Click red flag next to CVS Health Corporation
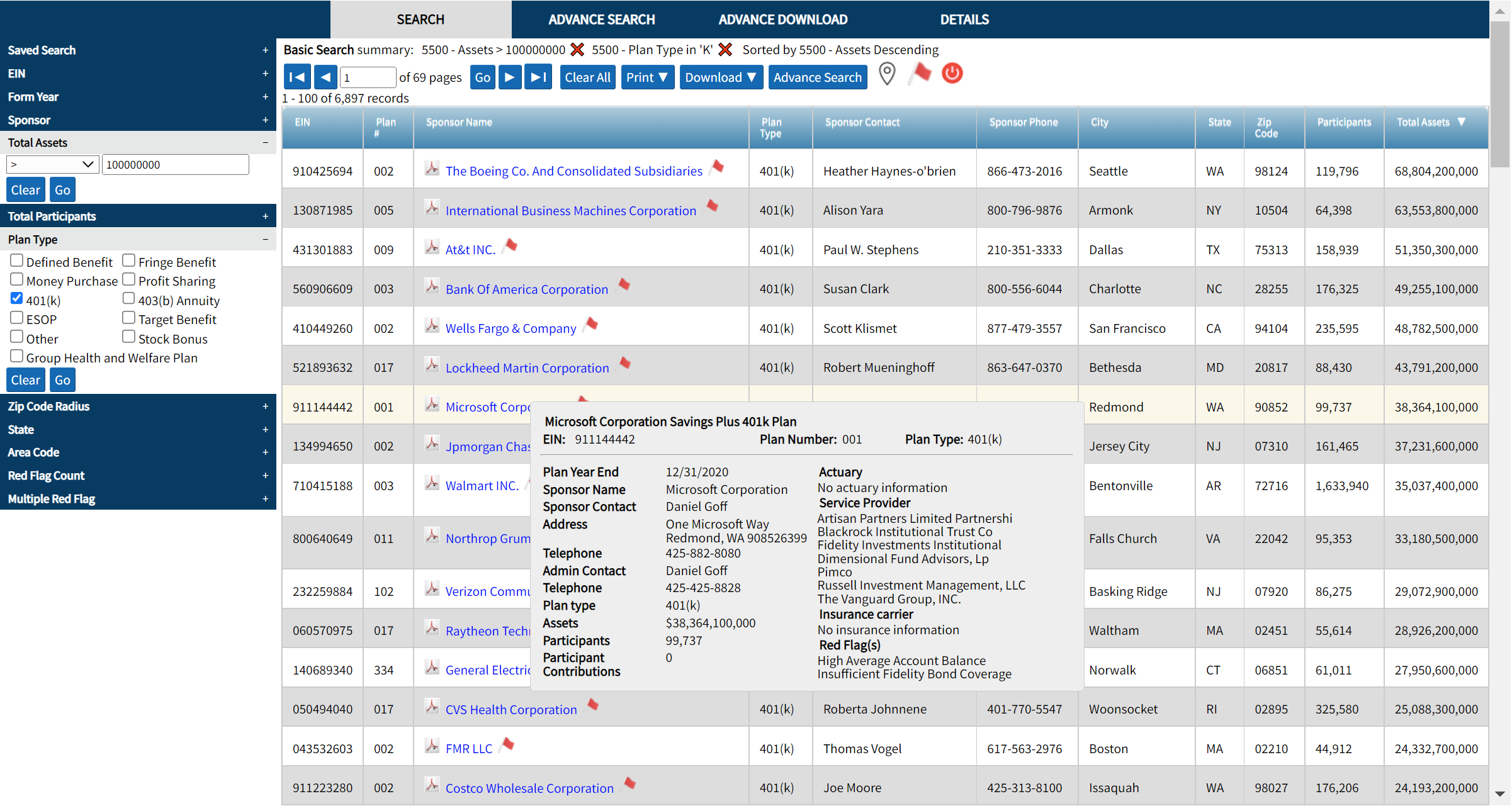1512x806 pixels. (x=592, y=705)
